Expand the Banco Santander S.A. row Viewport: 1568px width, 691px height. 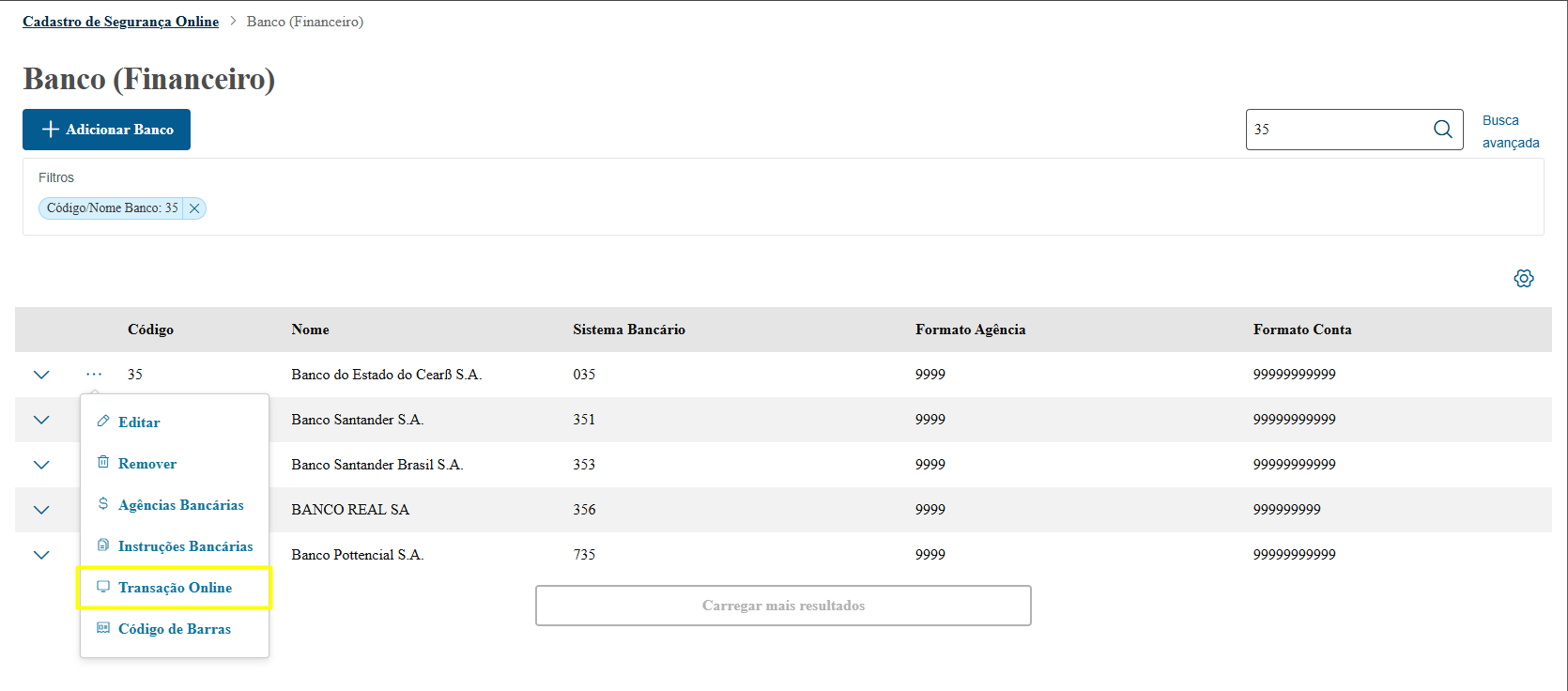coord(41,420)
